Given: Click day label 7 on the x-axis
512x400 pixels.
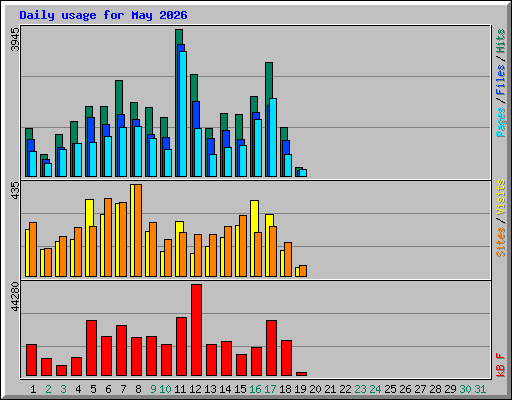Looking at the screenshot, I should click(x=123, y=389).
